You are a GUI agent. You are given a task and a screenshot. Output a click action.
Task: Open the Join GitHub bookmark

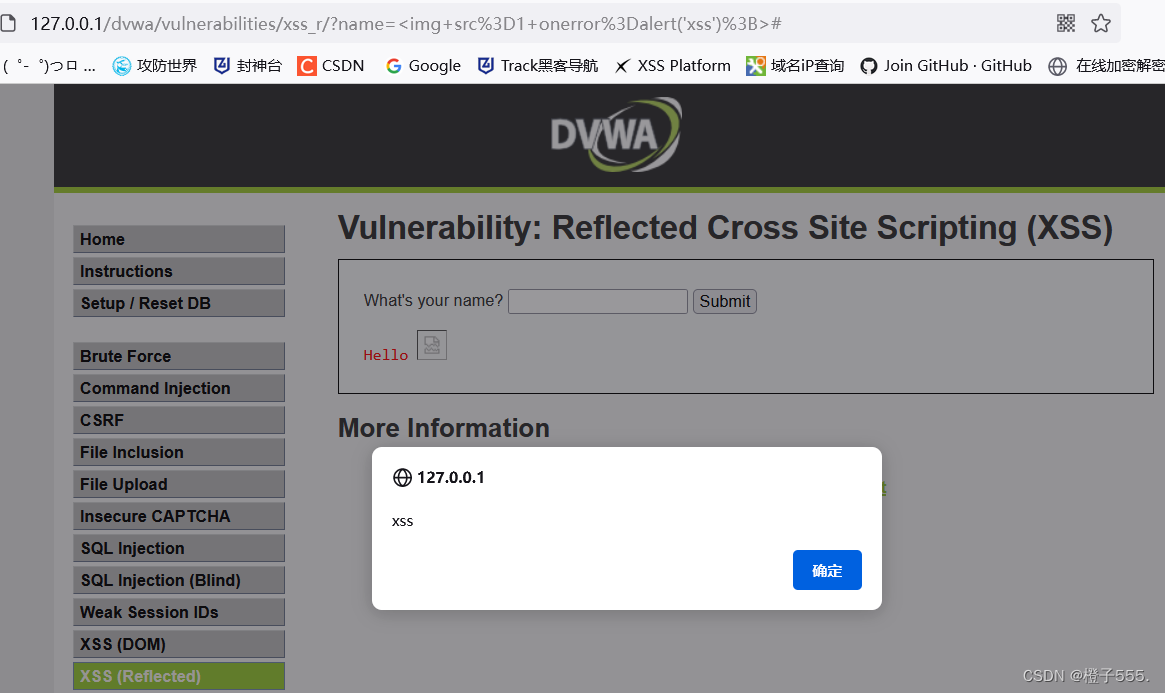[946, 65]
